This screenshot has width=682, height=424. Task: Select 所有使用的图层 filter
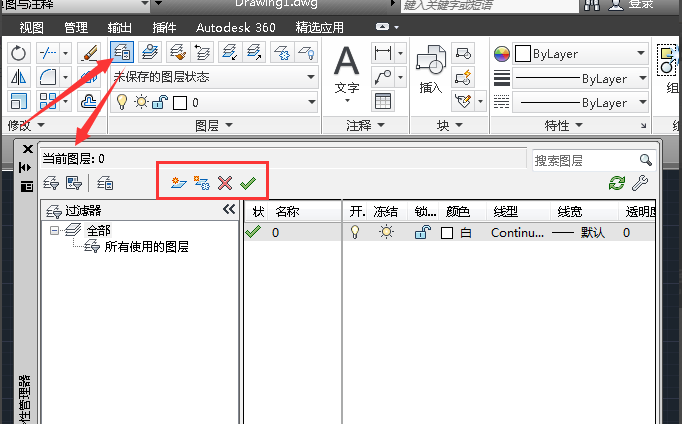point(147,247)
